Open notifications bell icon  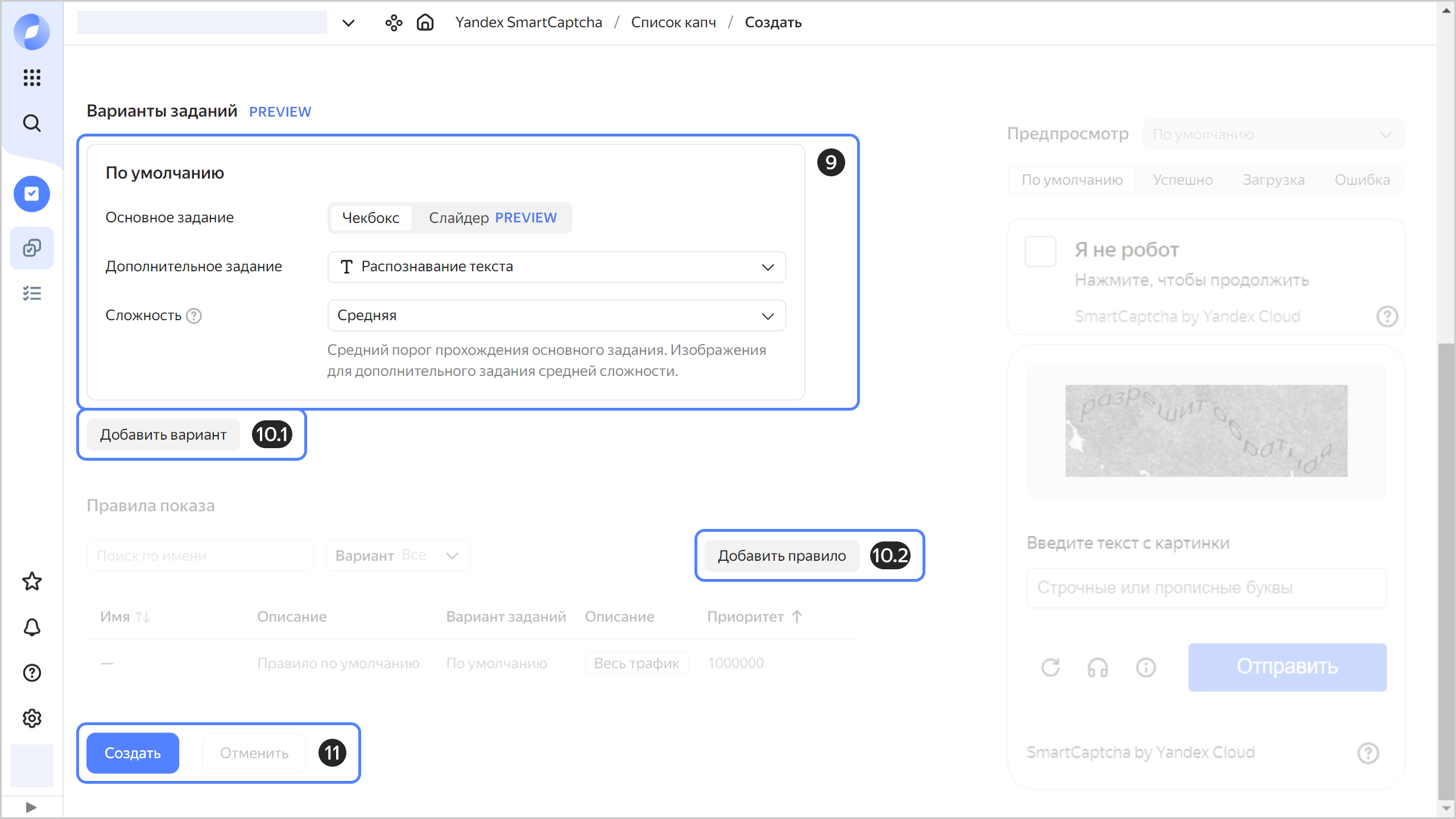[x=32, y=627]
